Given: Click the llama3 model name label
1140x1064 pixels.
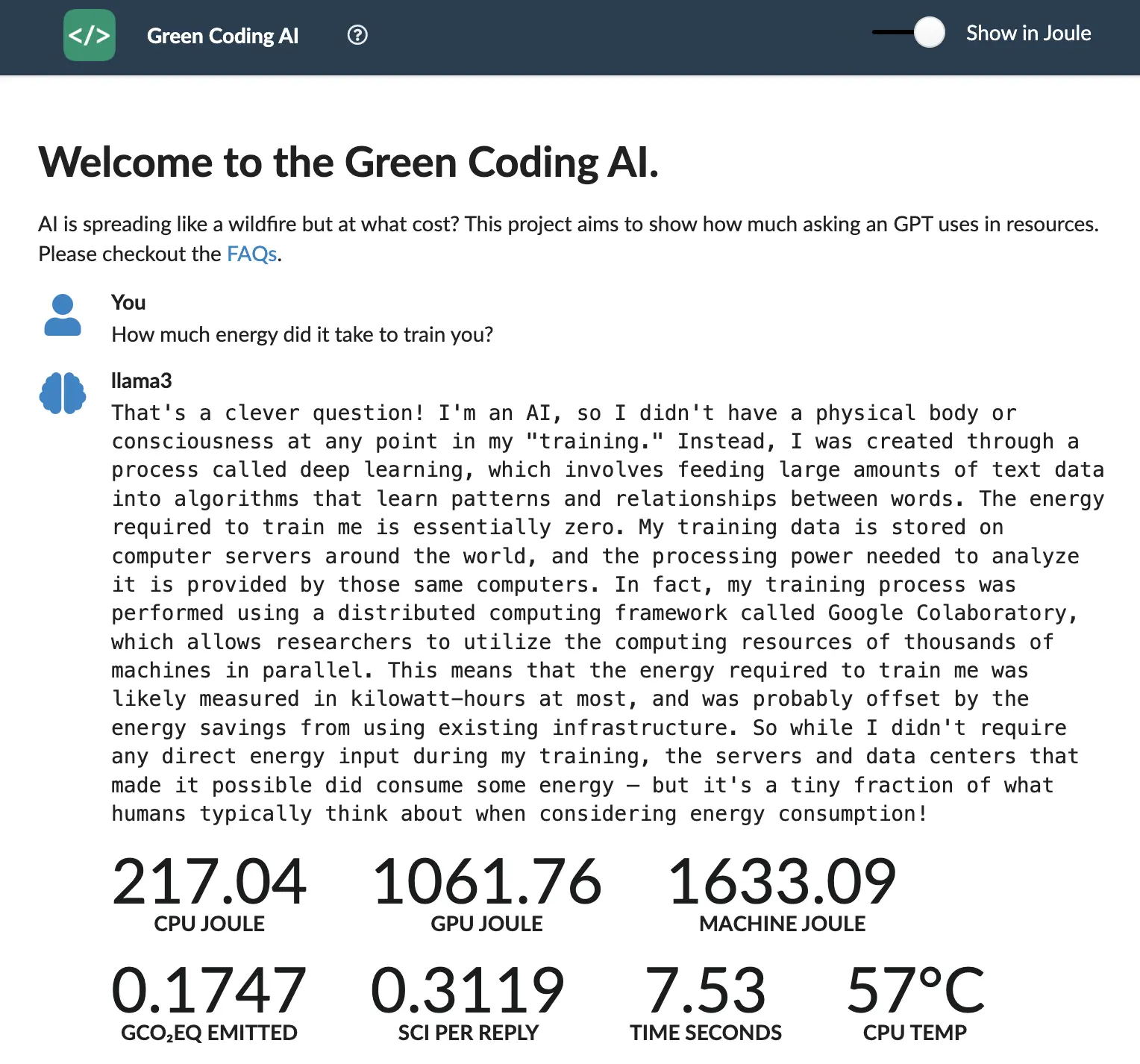Looking at the screenshot, I should tap(141, 381).
